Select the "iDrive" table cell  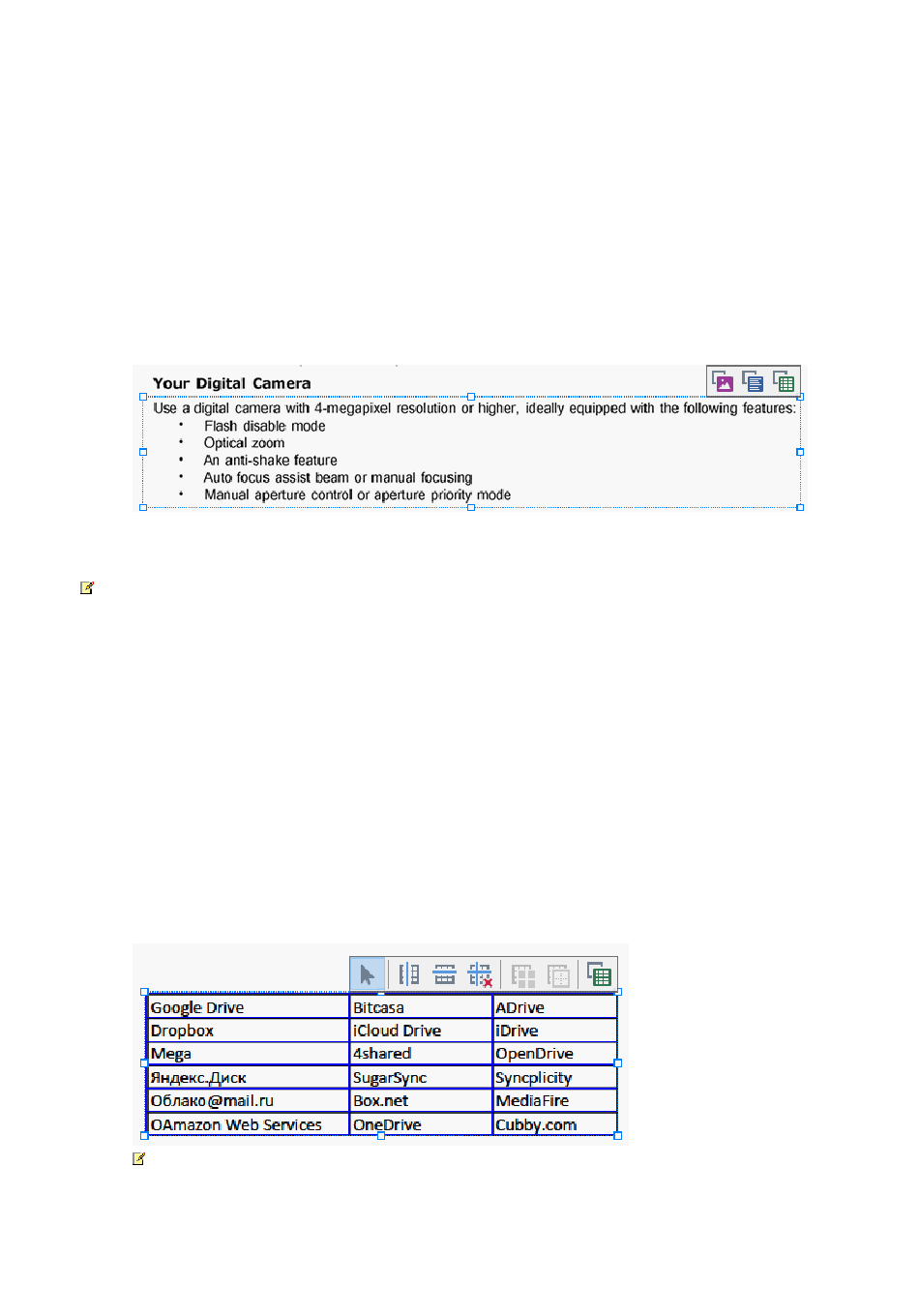point(555,1031)
